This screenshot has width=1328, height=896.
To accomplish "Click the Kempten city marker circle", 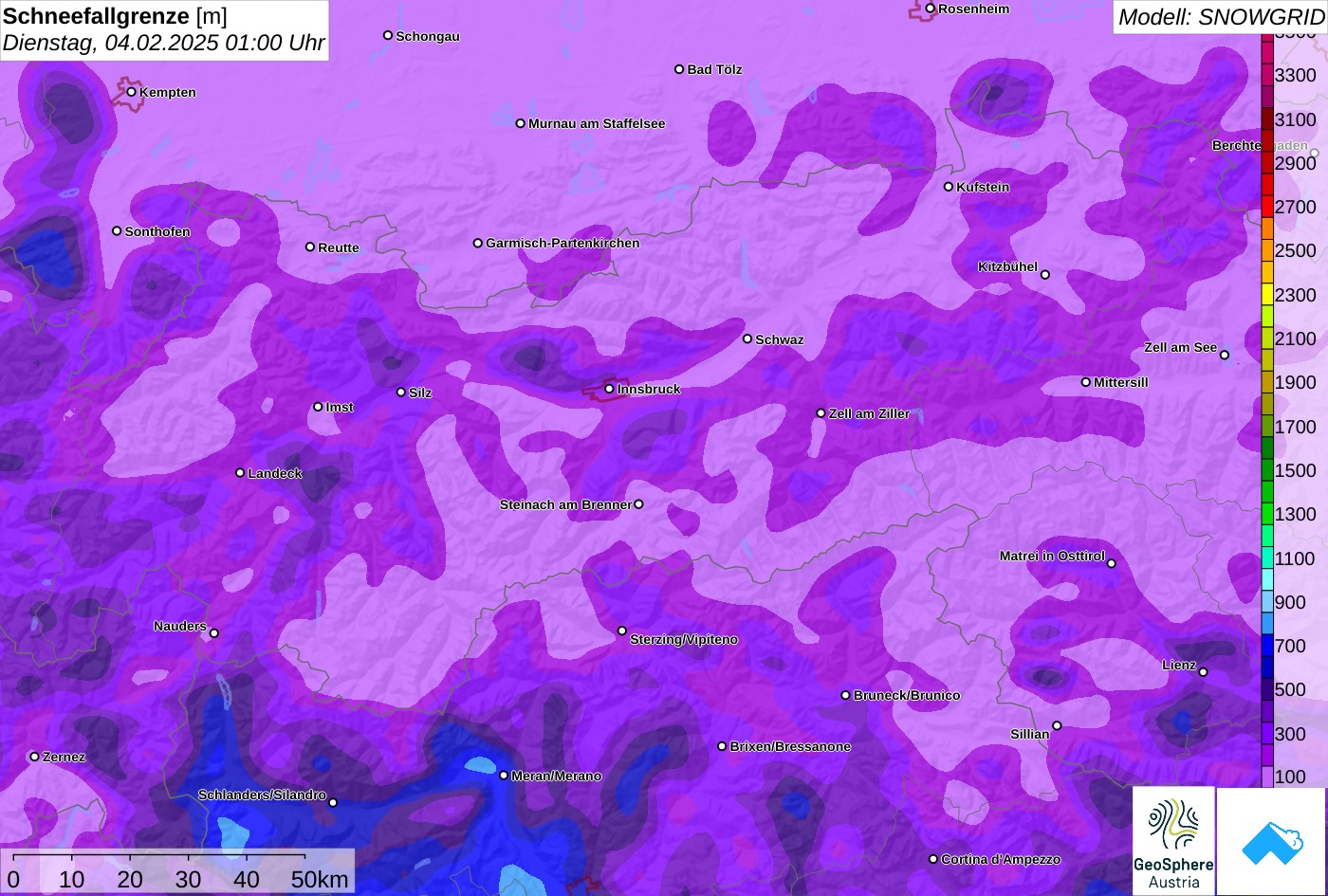I will tap(131, 92).
